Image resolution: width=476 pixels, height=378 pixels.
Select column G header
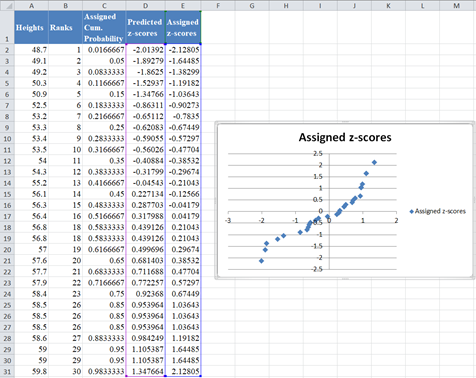click(x=252, y=5)
